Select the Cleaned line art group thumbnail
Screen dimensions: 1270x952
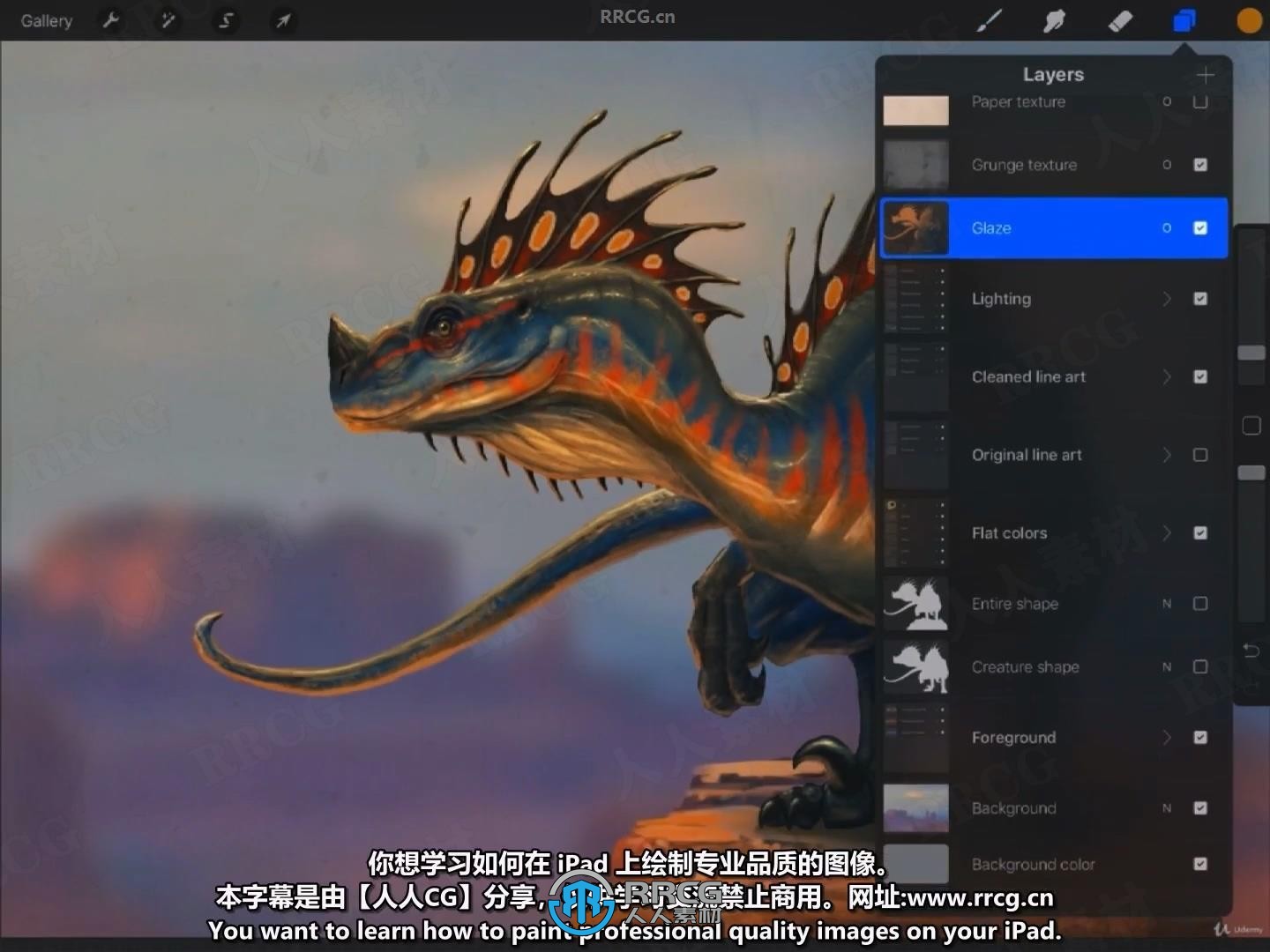click(x=916, y=376)
